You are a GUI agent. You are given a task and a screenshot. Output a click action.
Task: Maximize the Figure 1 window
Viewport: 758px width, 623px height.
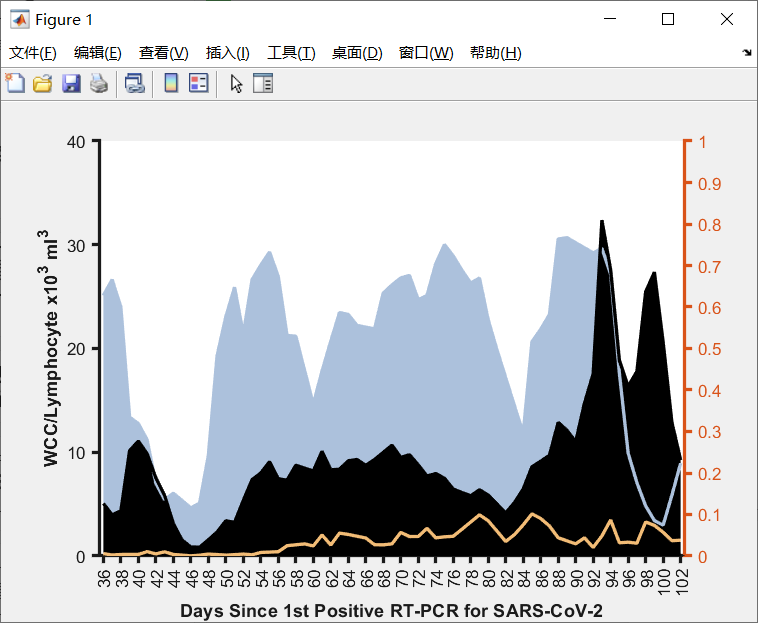(668, 19)
